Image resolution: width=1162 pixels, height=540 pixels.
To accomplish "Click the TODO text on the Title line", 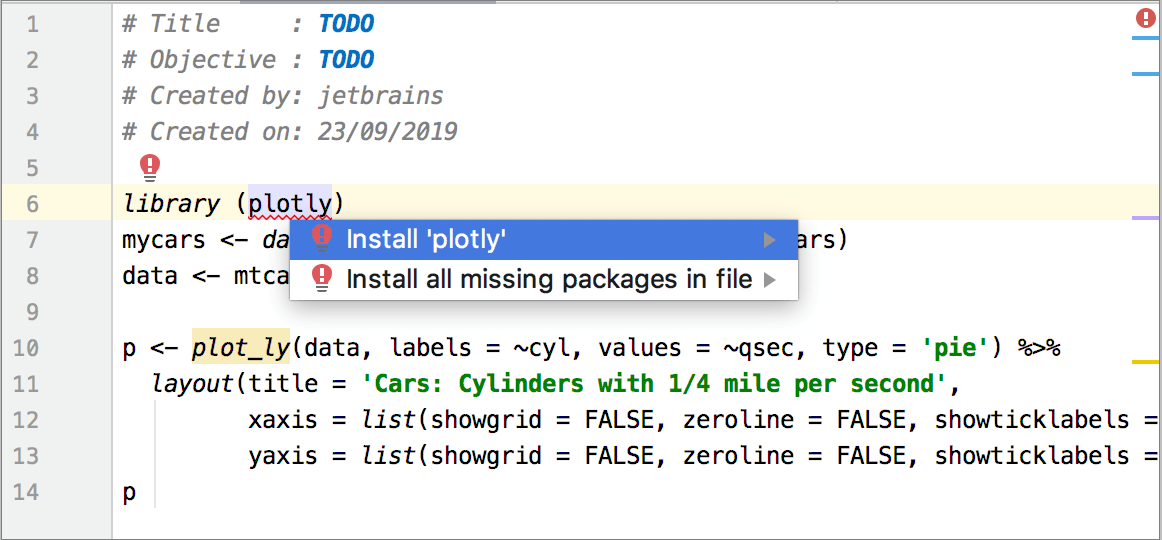I will [346, 24].
